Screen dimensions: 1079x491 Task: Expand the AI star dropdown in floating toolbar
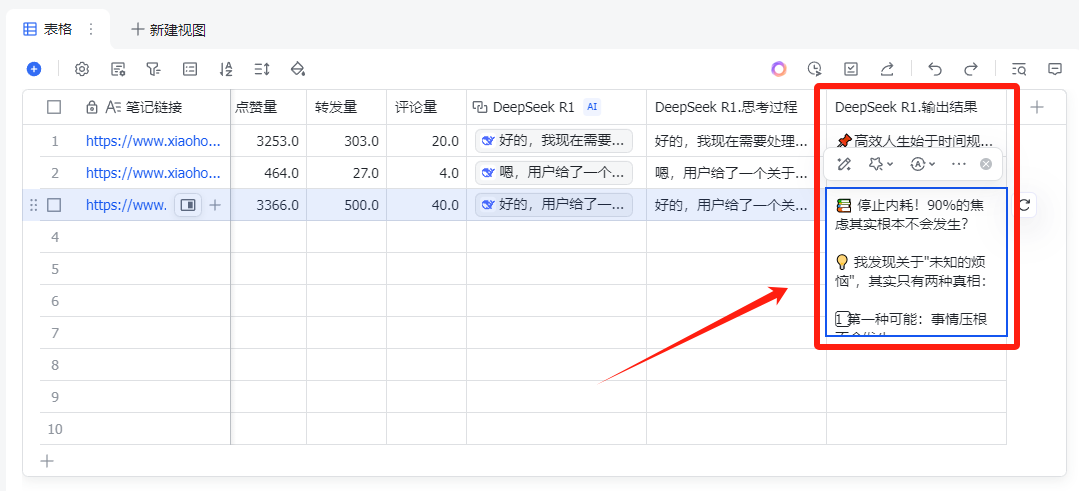tap(881, 163)
